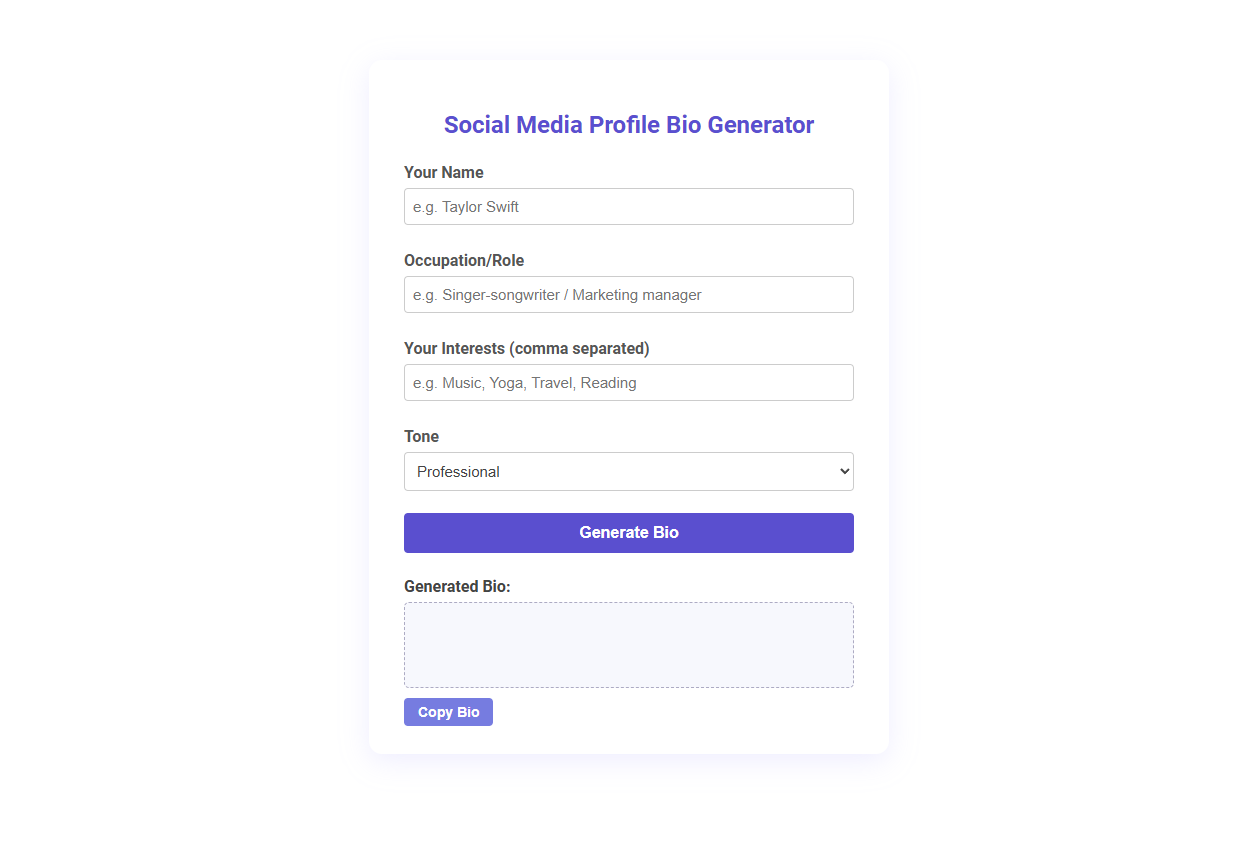The image size is (1248, 844).
Task: Click the Generated Bio heading
Action: pos(458,586)
